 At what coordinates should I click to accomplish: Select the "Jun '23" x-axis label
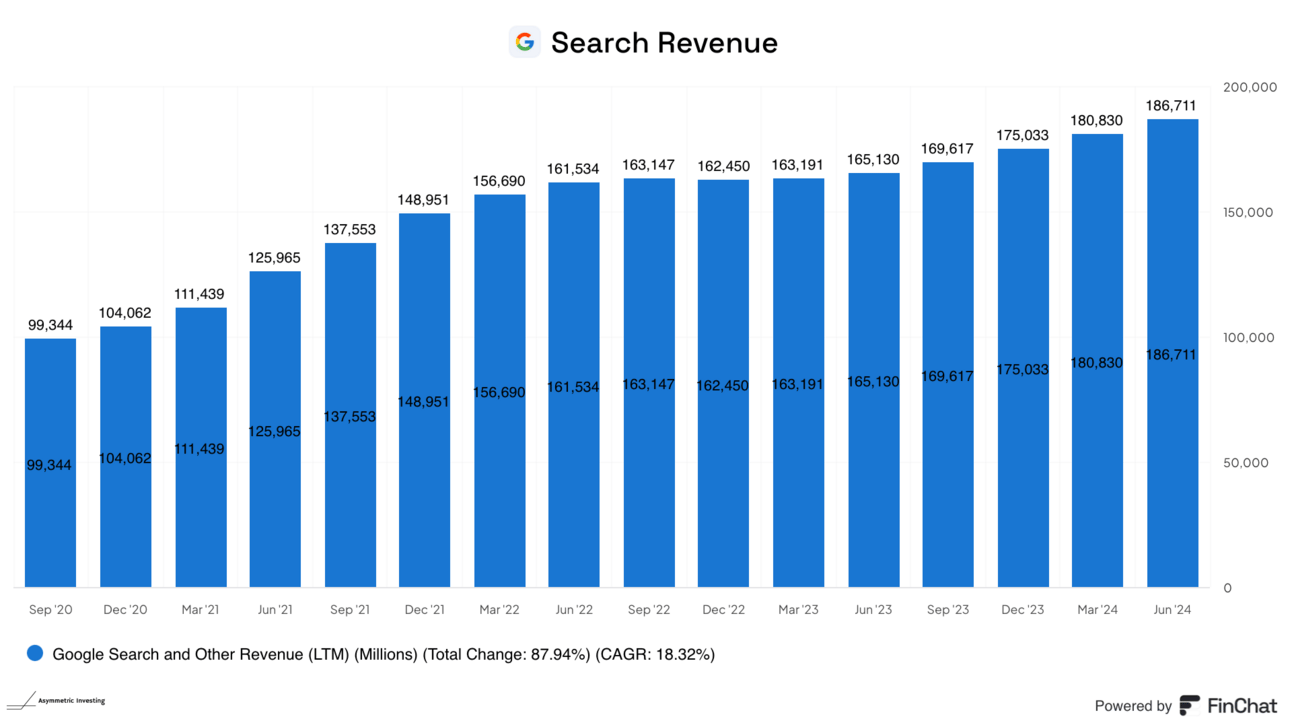(x=873, y=609)
